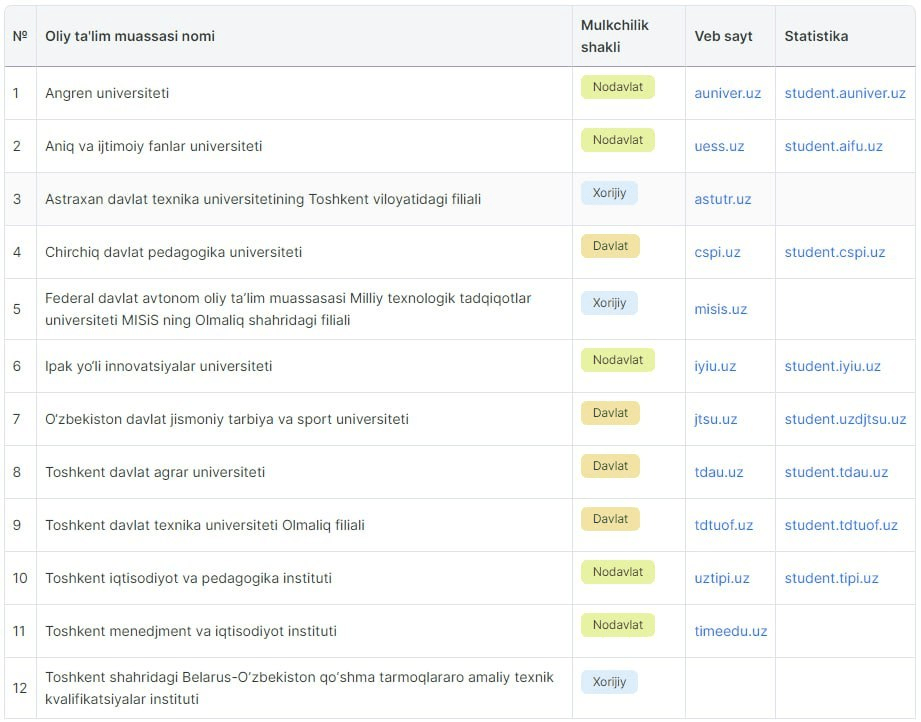Open student.tdtuof.uz statistics link
Image resolution: width=921 pixels, height=722 pixels.
pos(841,525)
